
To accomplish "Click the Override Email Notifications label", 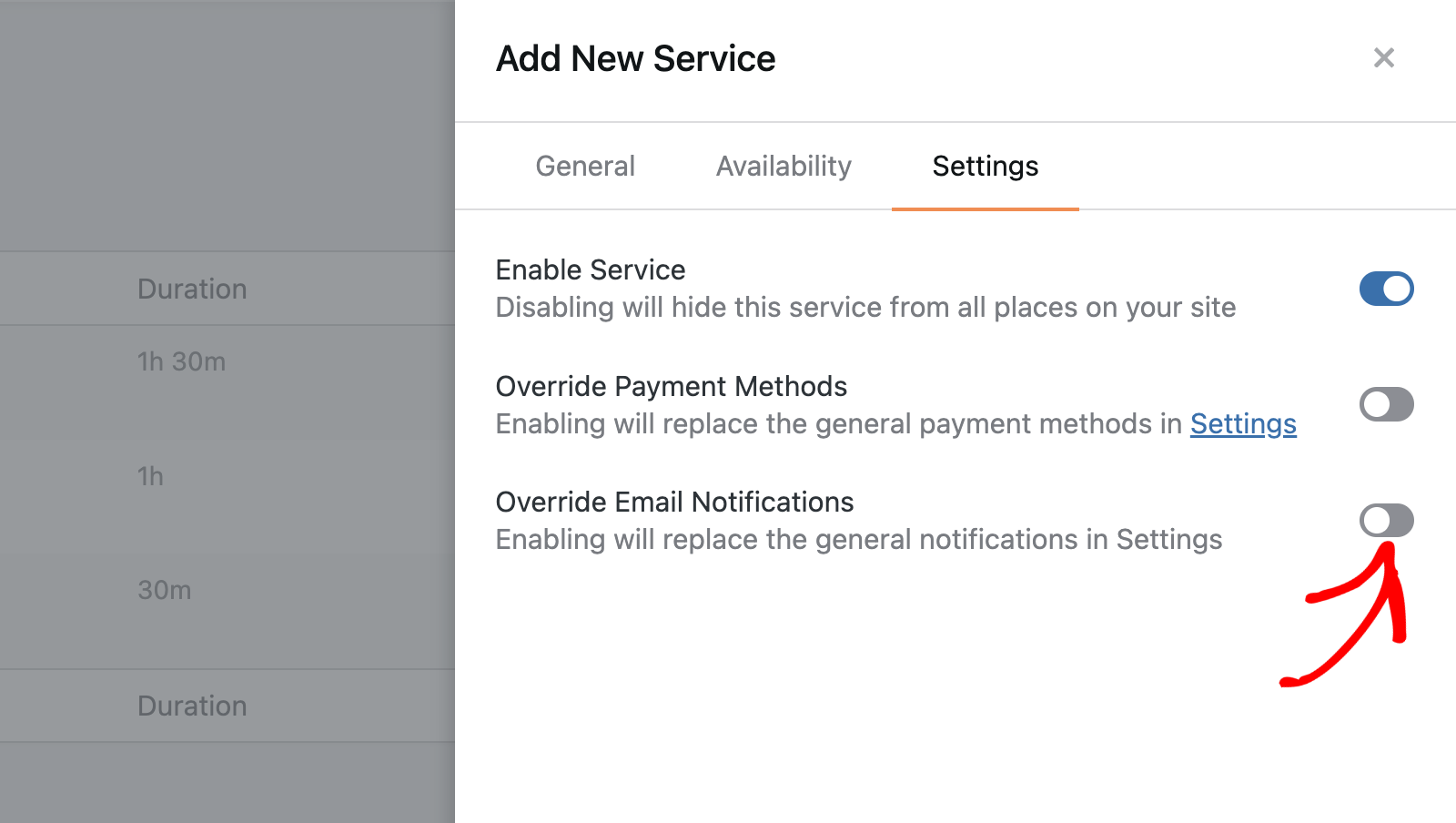I will click(x=674, y=502).
